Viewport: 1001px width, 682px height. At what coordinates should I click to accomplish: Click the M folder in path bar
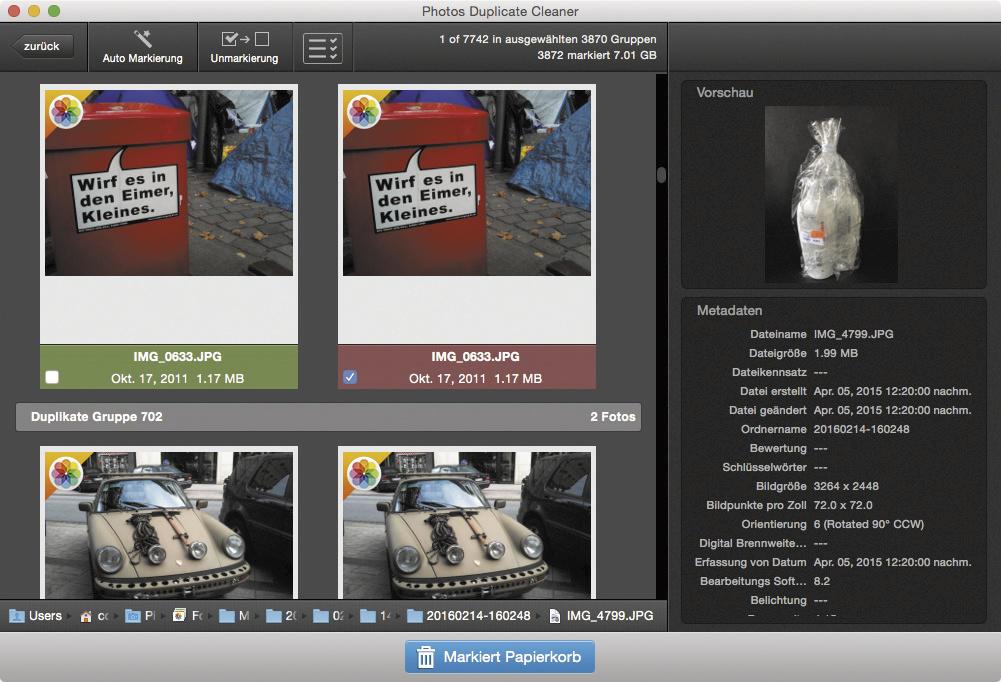click(x=234, y=616)
